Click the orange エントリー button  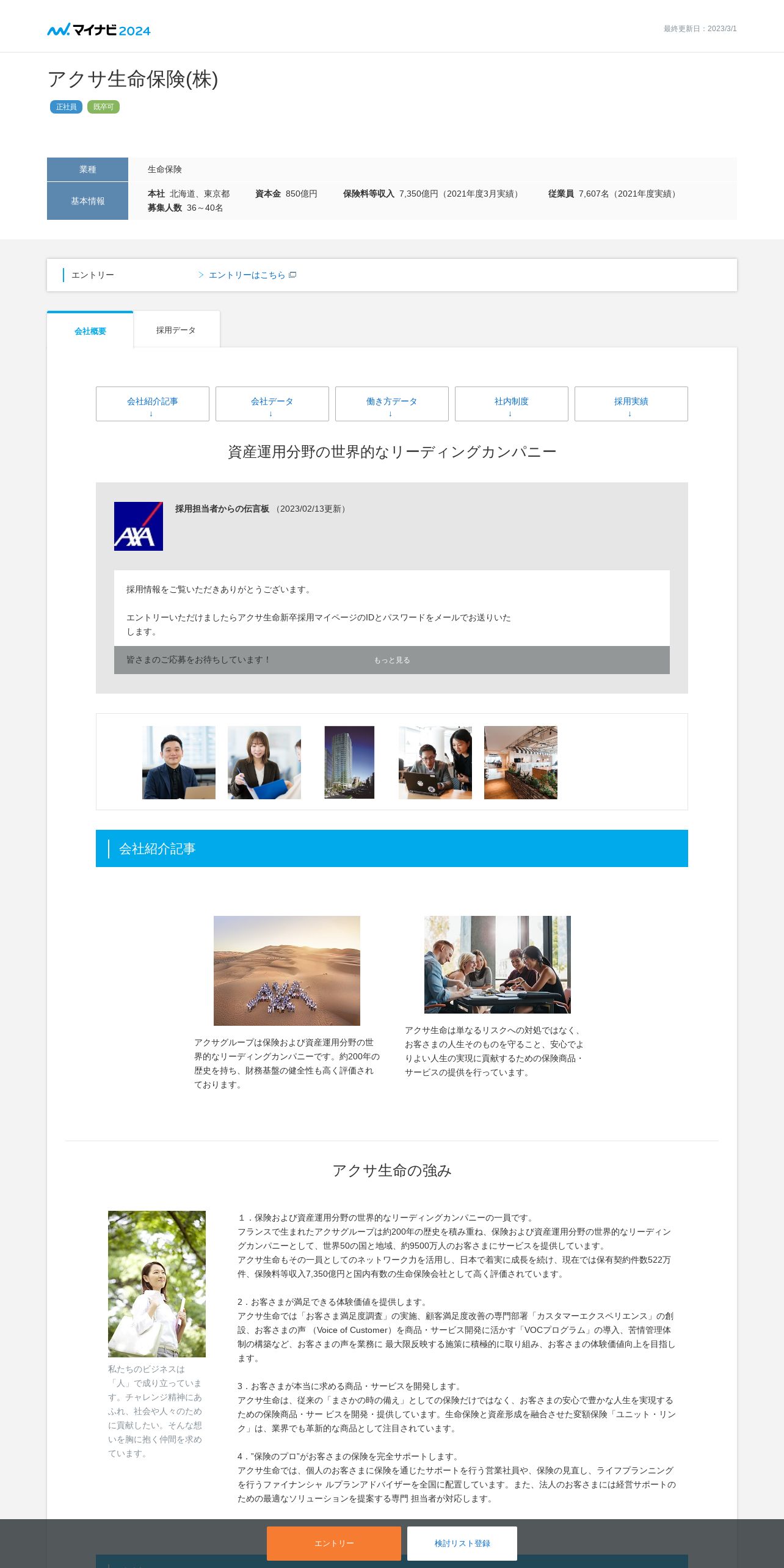(x=334, y=1543)
